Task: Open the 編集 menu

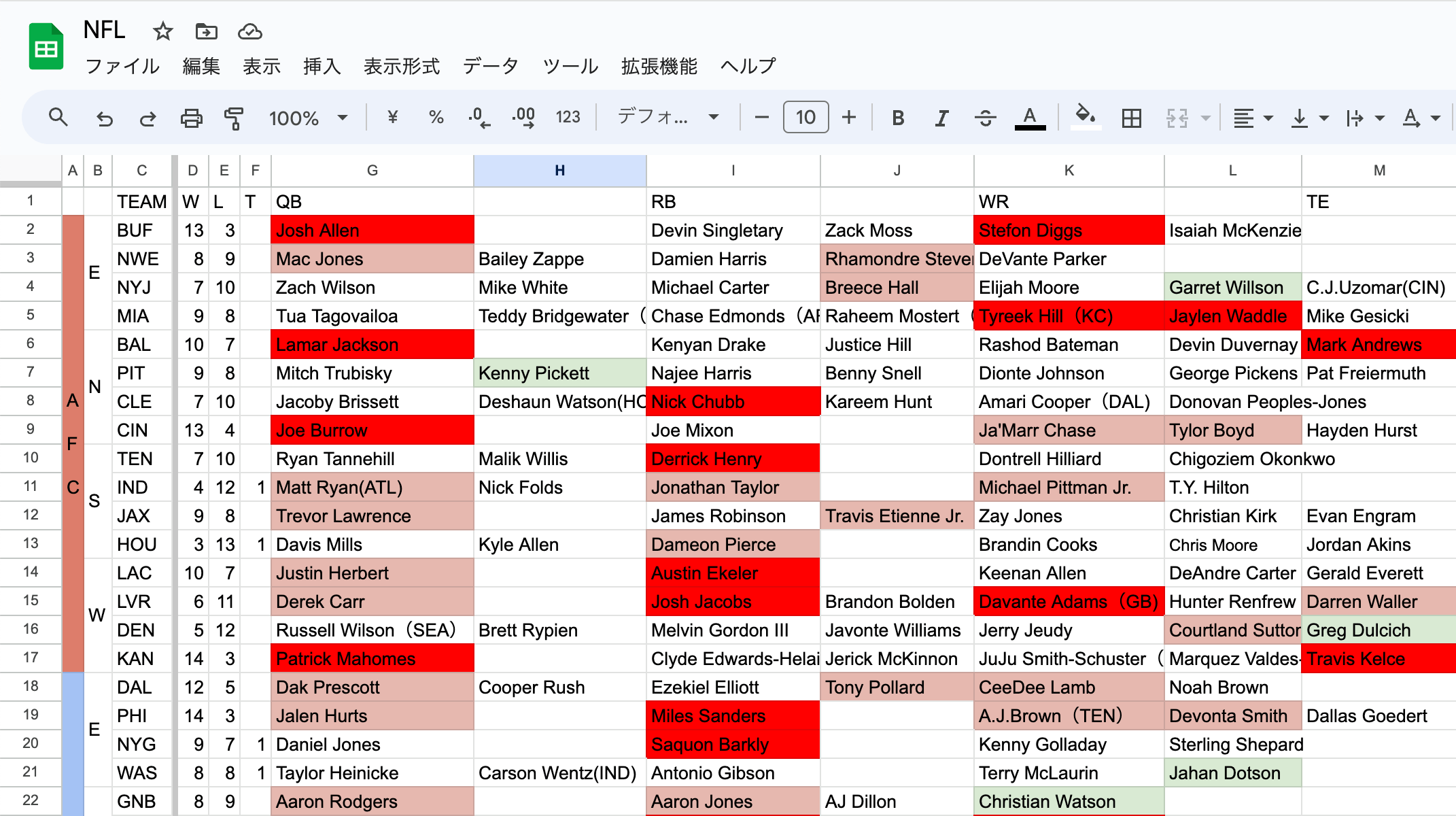Action: pyautogui.click(x=201, y=66)
